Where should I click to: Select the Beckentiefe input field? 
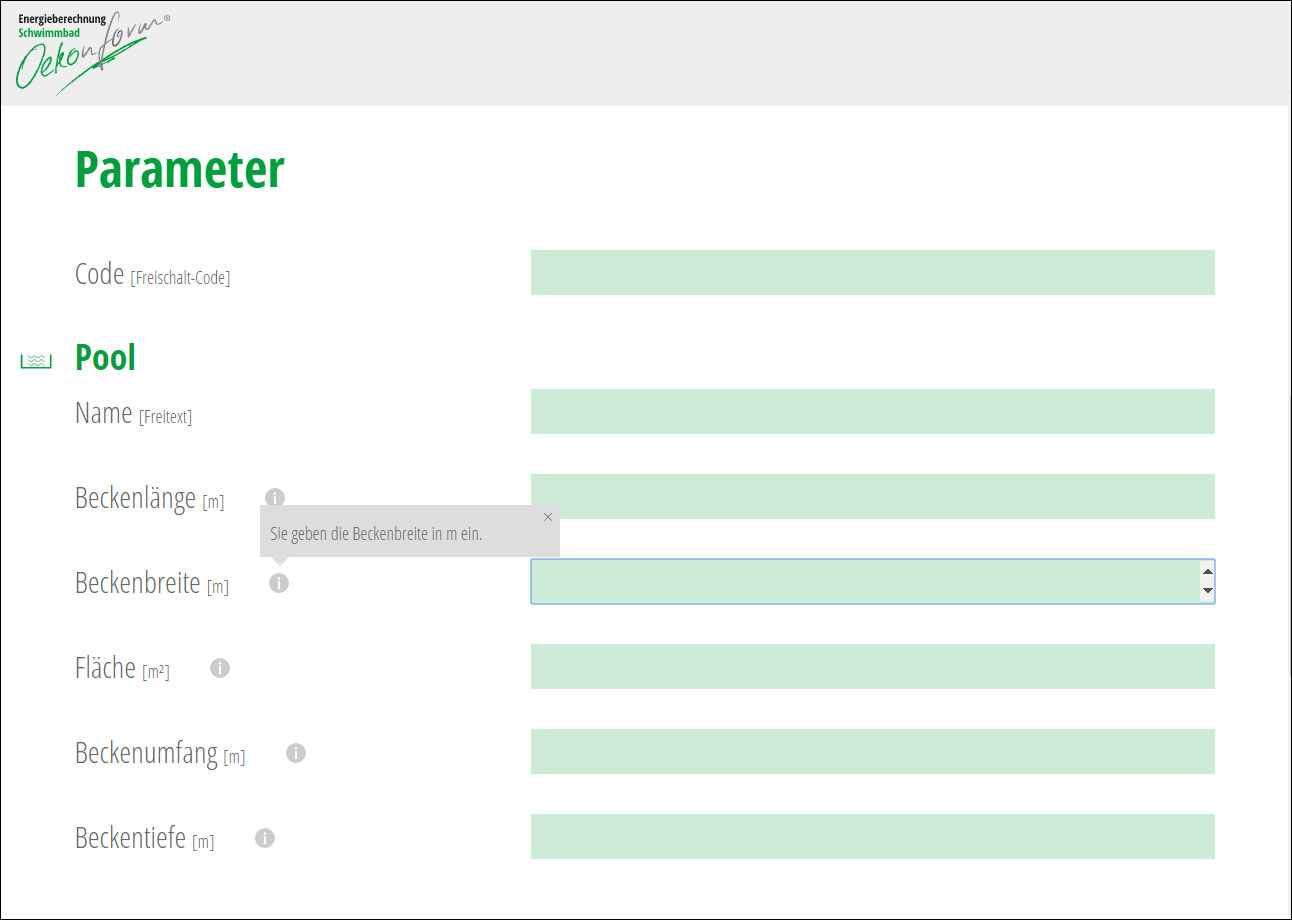tap(872, 836)
